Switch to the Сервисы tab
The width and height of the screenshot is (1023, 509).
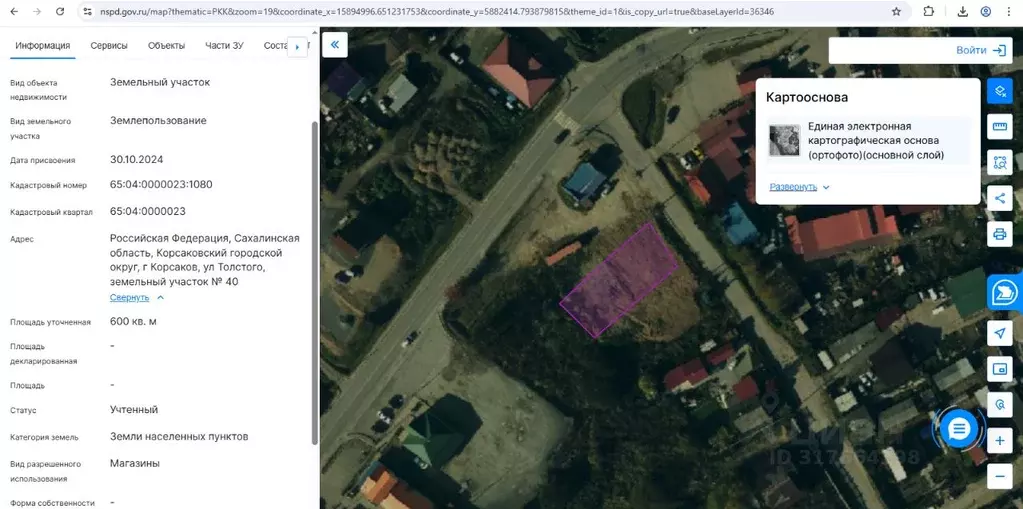pos(108,46)
